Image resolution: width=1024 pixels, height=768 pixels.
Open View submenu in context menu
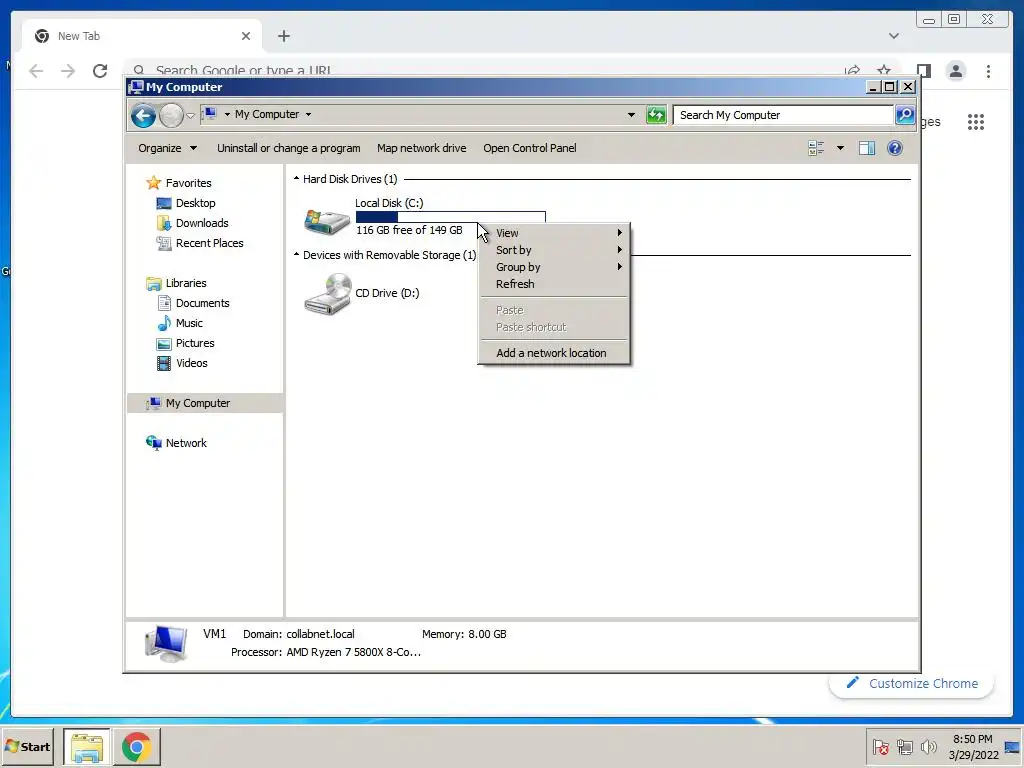pos(554,233)
